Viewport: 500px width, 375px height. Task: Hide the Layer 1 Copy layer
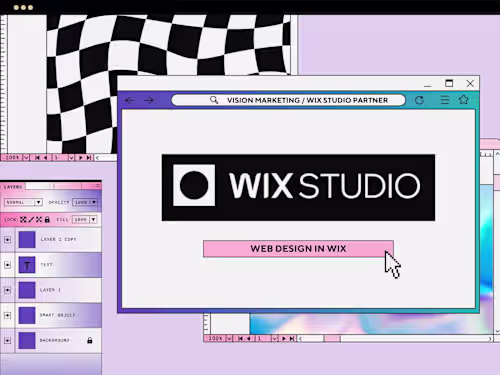click(x=7, y=240)
